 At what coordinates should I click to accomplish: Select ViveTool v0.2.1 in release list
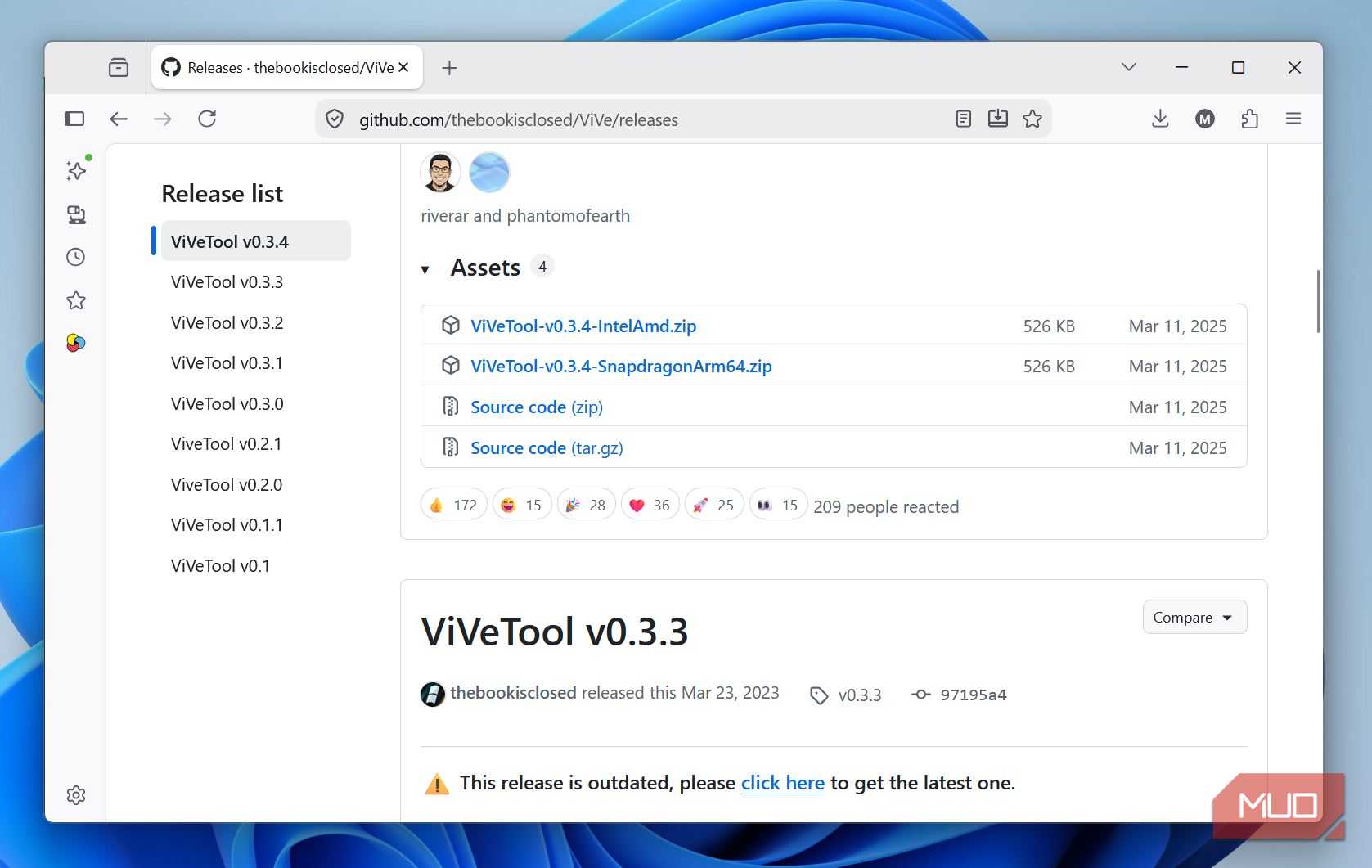point(226,444)
